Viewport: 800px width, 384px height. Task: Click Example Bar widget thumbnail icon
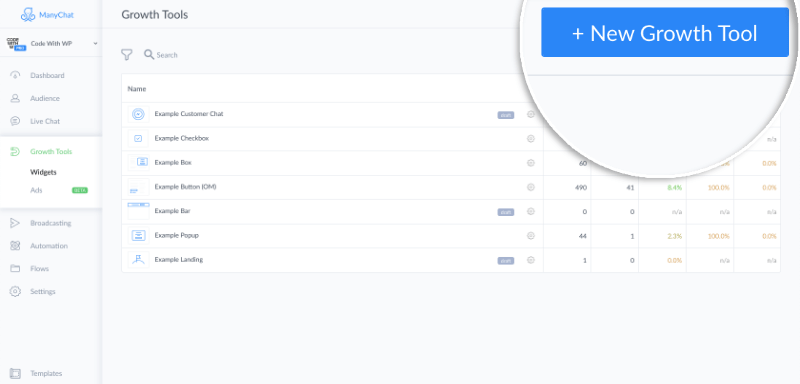138,211
